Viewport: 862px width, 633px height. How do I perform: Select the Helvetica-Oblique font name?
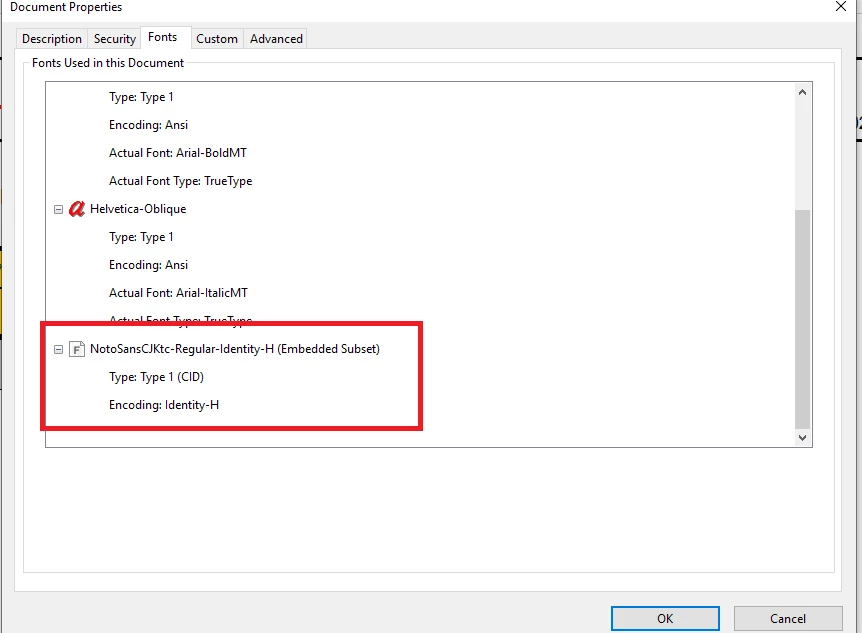tap(138, 209)
